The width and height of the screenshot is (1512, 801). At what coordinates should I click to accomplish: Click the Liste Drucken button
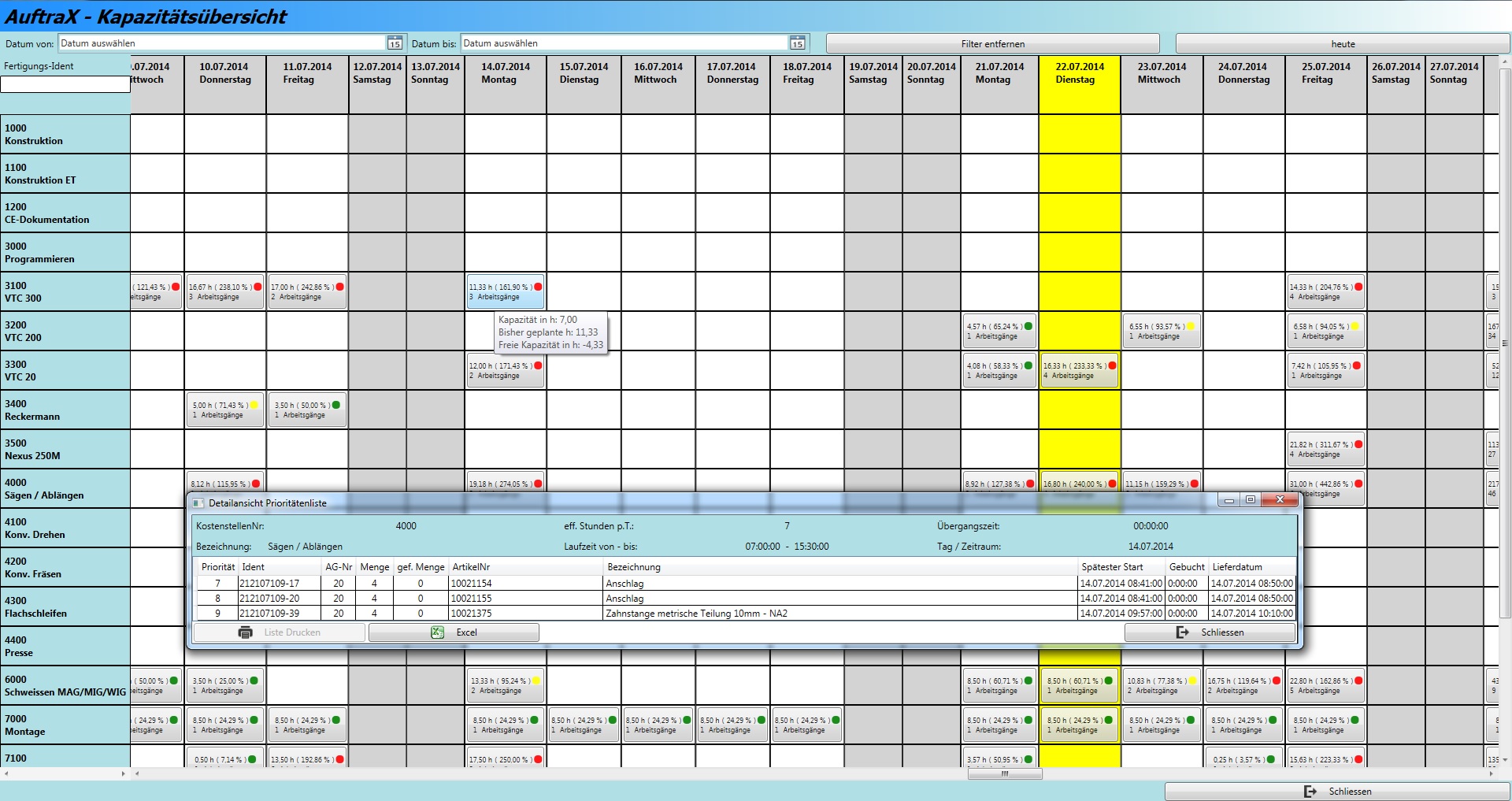280,632
